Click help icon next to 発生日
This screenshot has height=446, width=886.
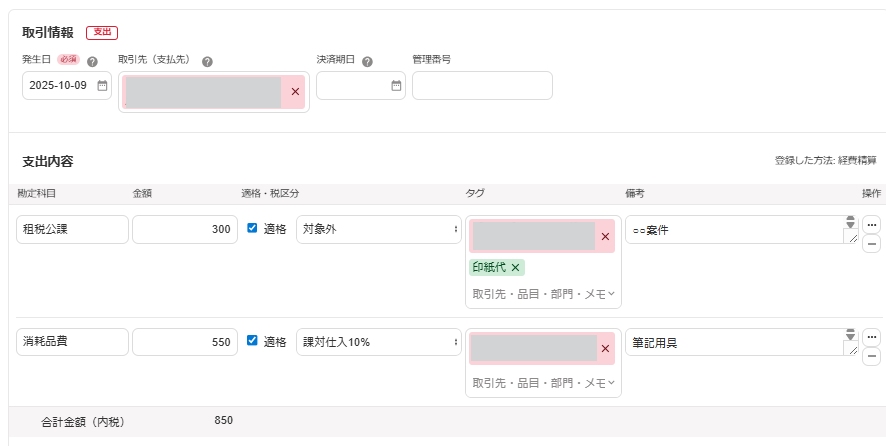pos(92,61)
